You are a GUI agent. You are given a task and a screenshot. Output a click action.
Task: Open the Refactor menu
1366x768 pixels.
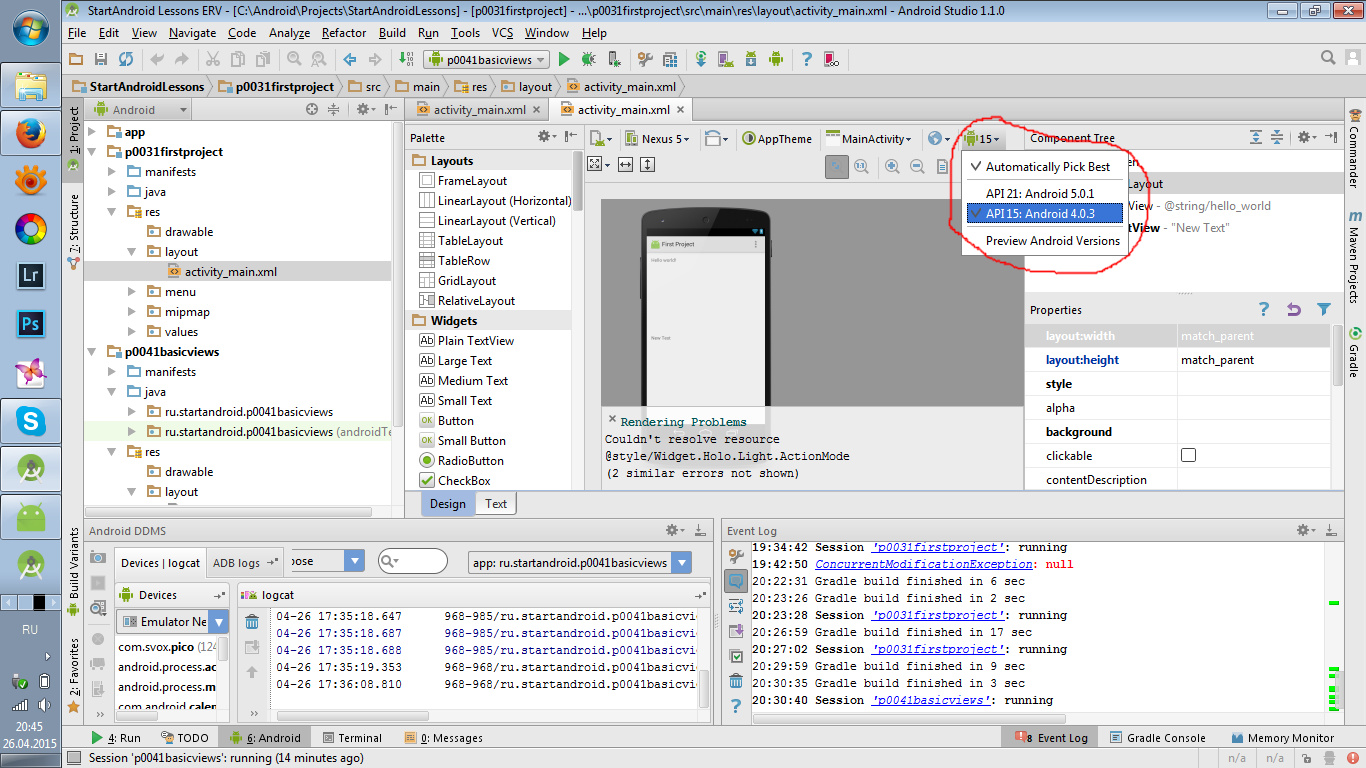point(344,33)
